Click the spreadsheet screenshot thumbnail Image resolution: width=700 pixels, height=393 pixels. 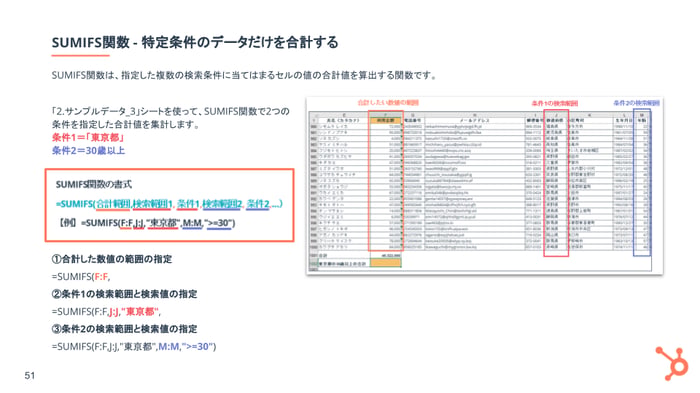pos(484,185)
